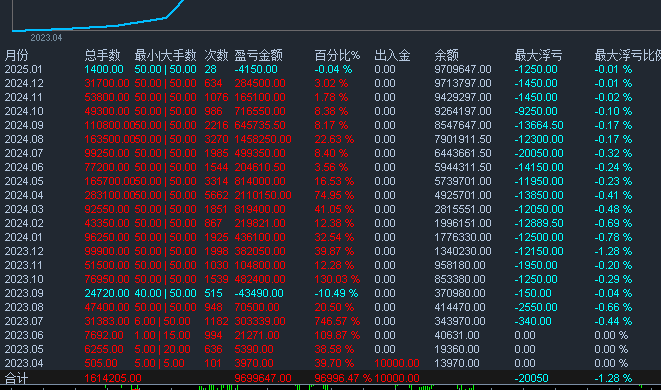
Task: Click deposit value 10000.00 in 2023.04 row
Action: pyautogui.click(x=397, y=363)
